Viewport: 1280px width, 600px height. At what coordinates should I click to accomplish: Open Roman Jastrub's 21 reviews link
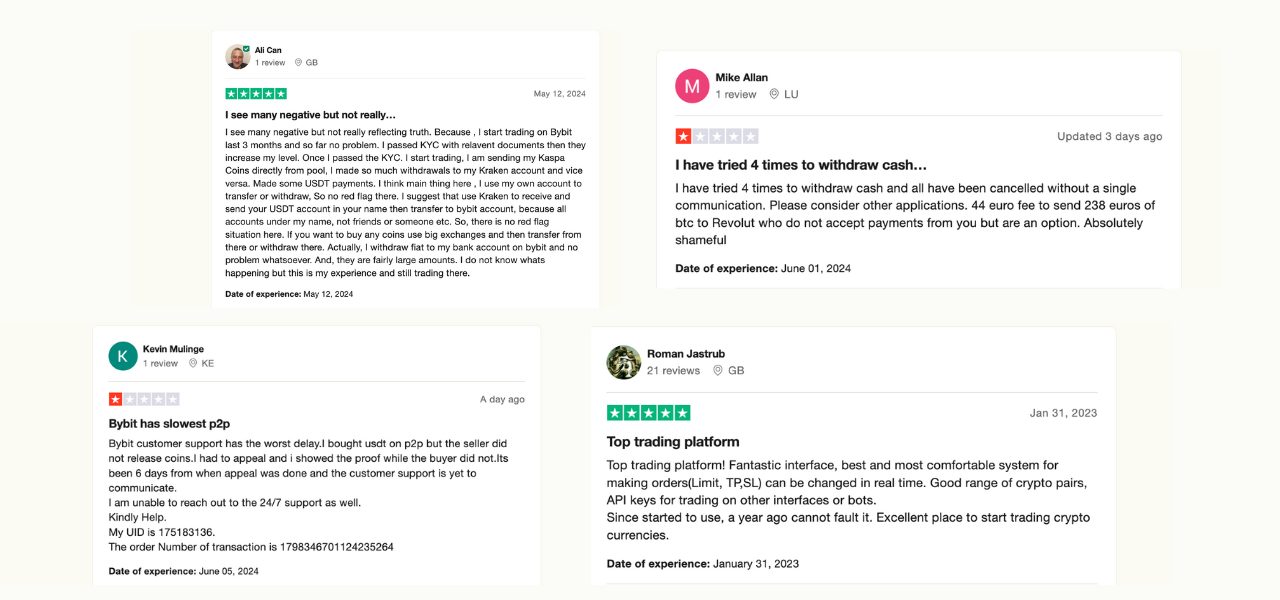[x=673, y=371]
